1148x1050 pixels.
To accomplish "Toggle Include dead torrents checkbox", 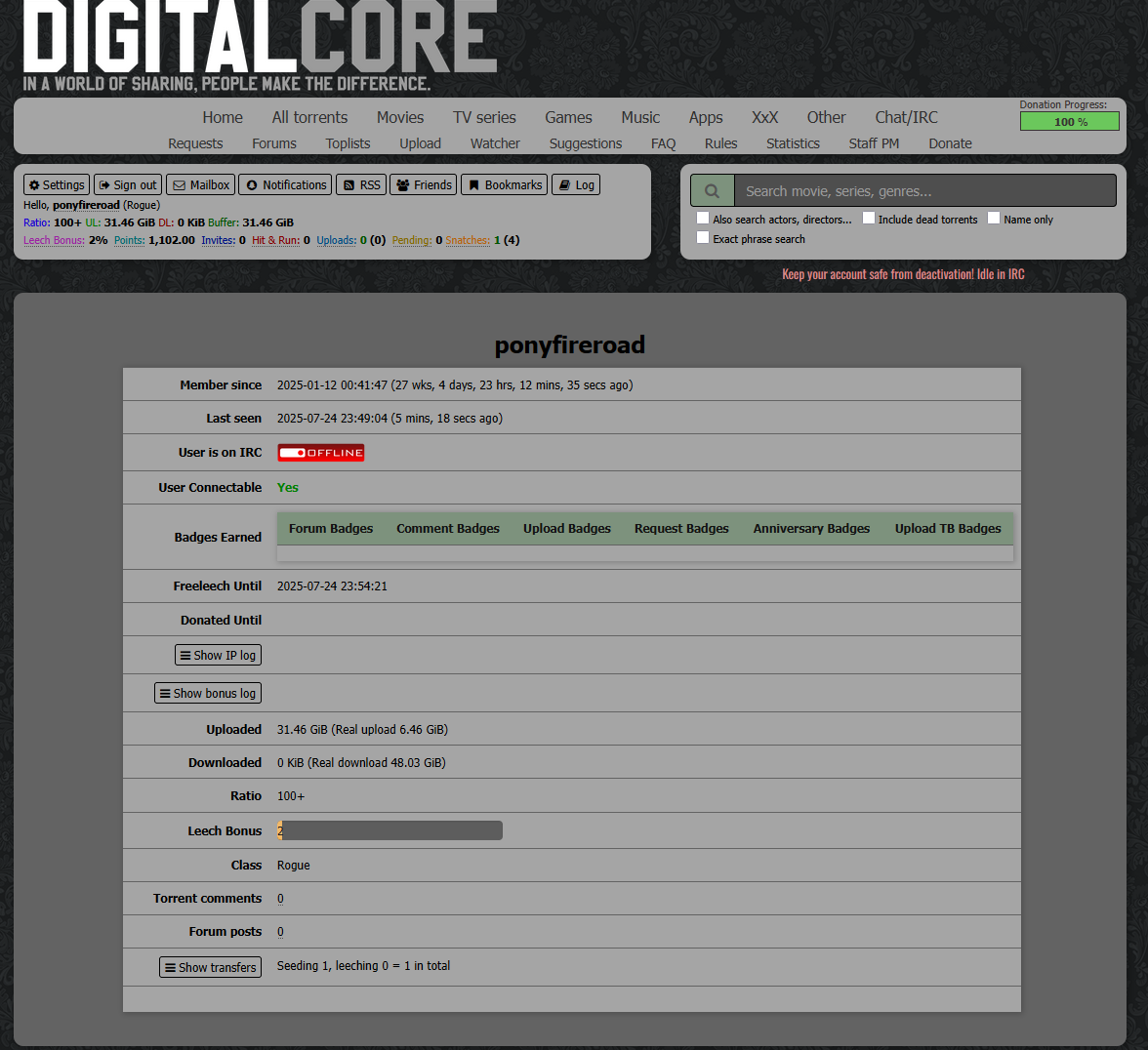I will tap(868, 219).
